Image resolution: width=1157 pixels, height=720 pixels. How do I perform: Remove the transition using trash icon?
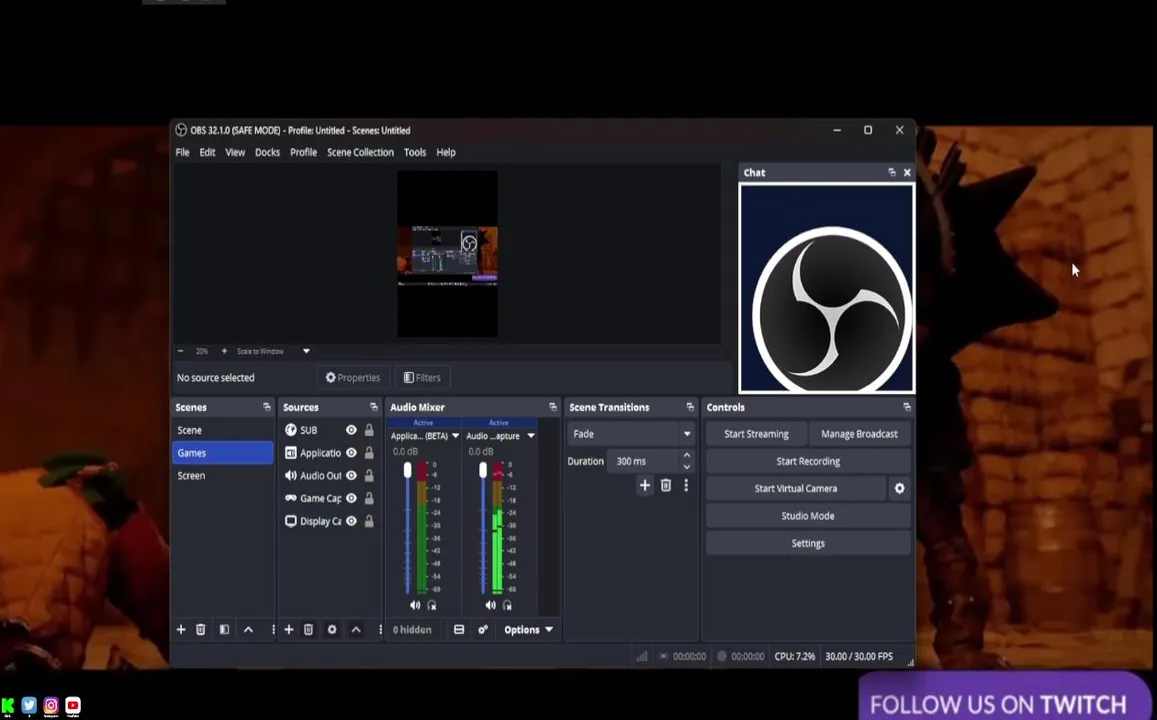[666, 485]
